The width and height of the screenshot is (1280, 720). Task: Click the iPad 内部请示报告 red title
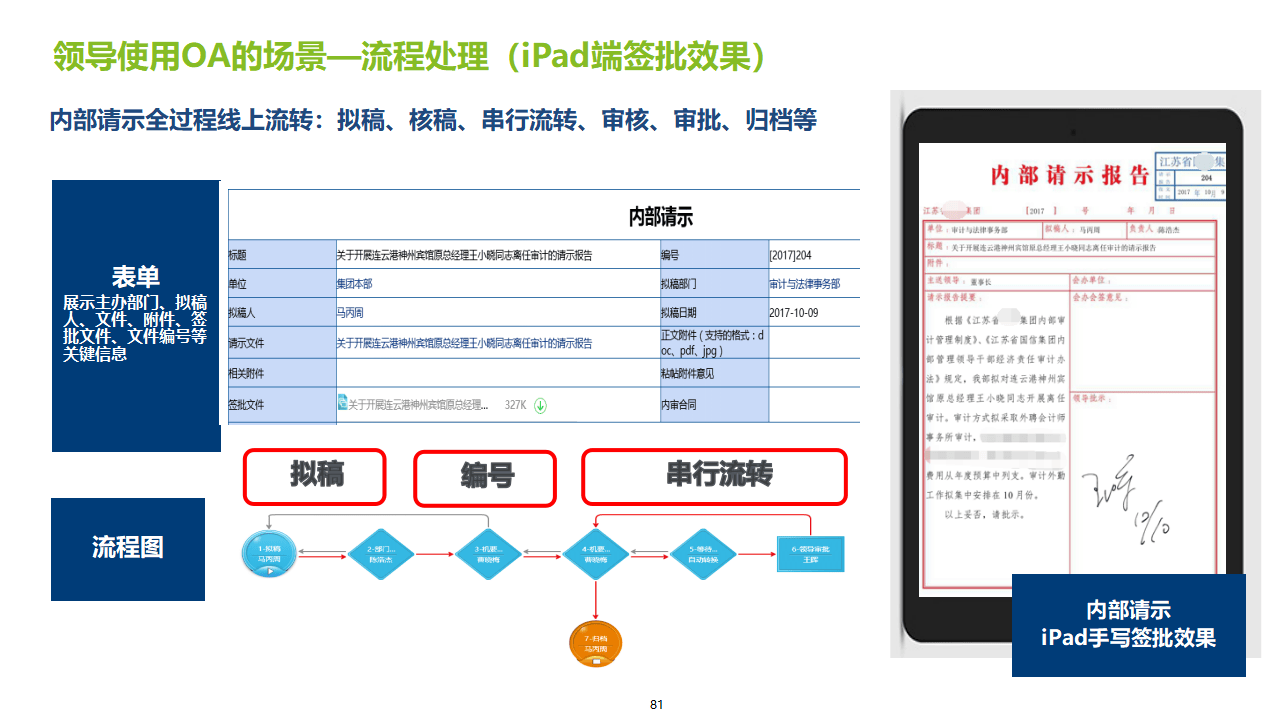[1070, 175]
